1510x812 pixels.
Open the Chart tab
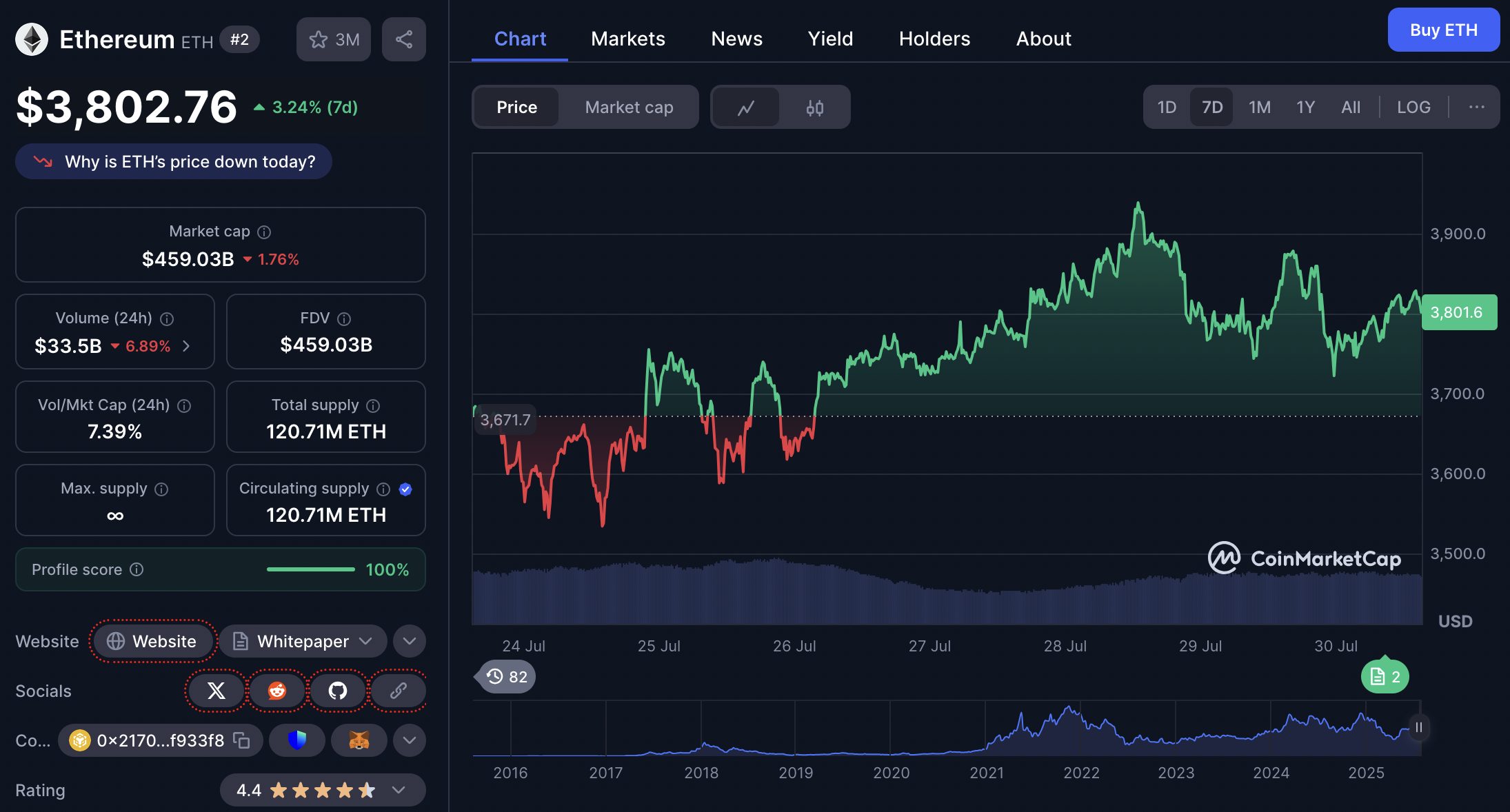(520, 39)
